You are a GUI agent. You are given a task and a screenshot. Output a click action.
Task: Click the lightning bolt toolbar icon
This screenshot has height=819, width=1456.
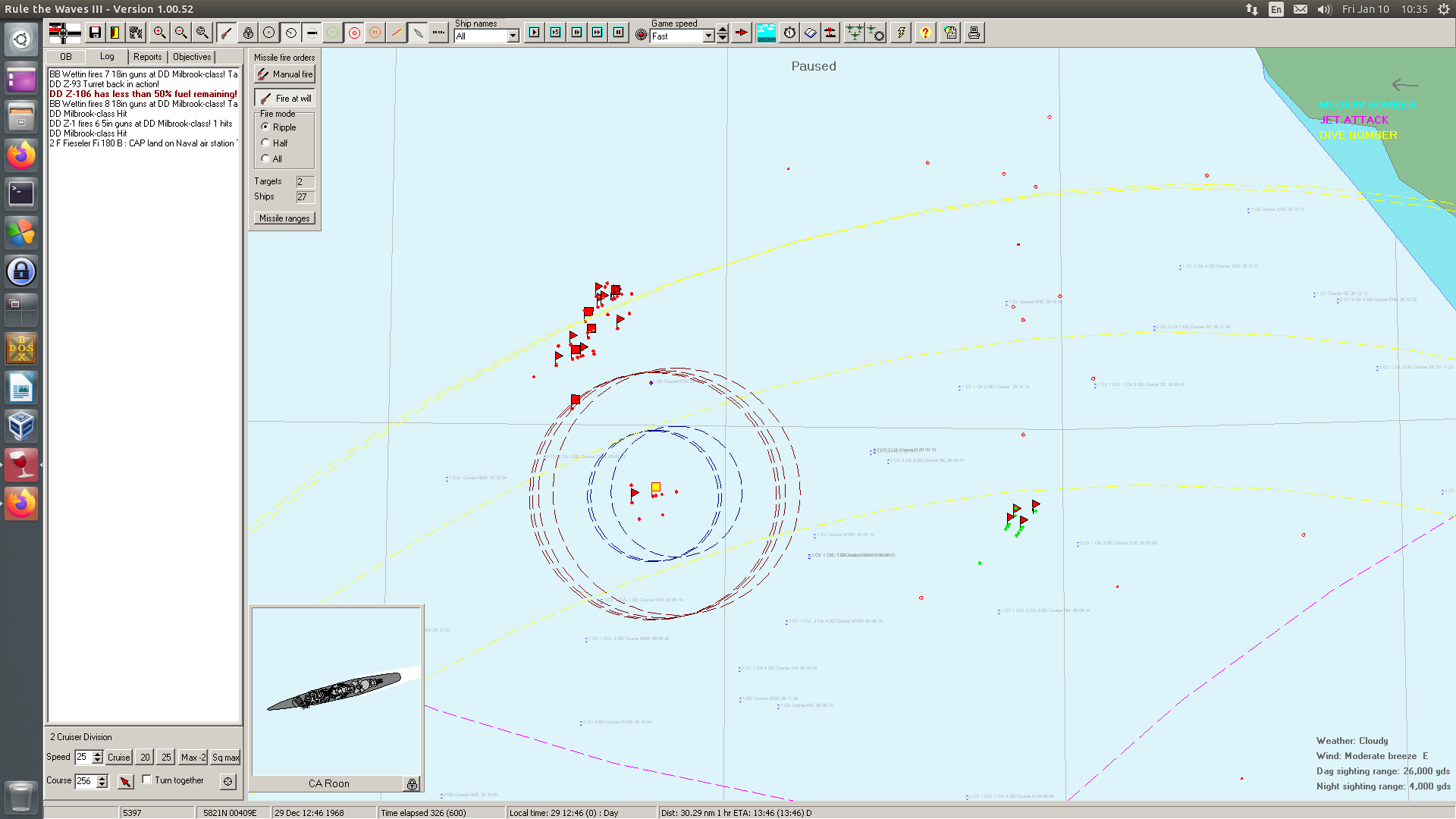(901, 33)
